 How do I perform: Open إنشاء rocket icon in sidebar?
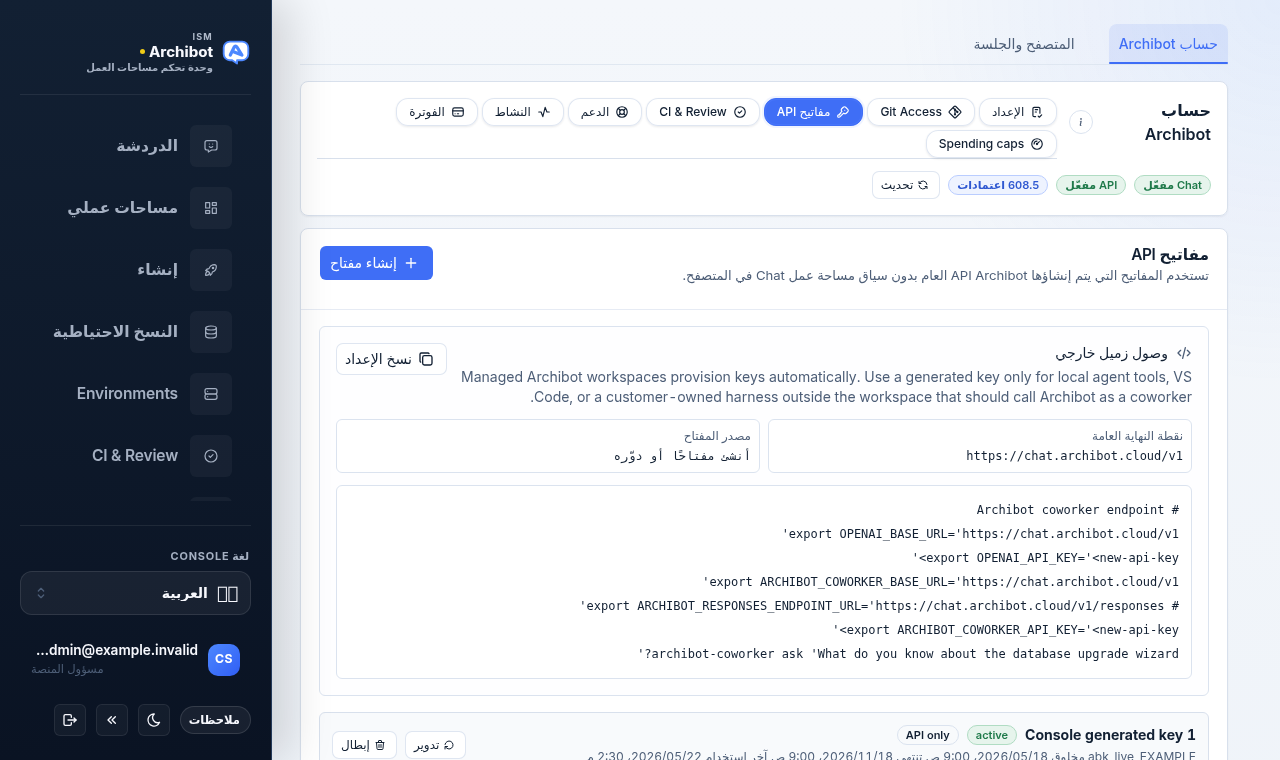(x=211, y=270)
